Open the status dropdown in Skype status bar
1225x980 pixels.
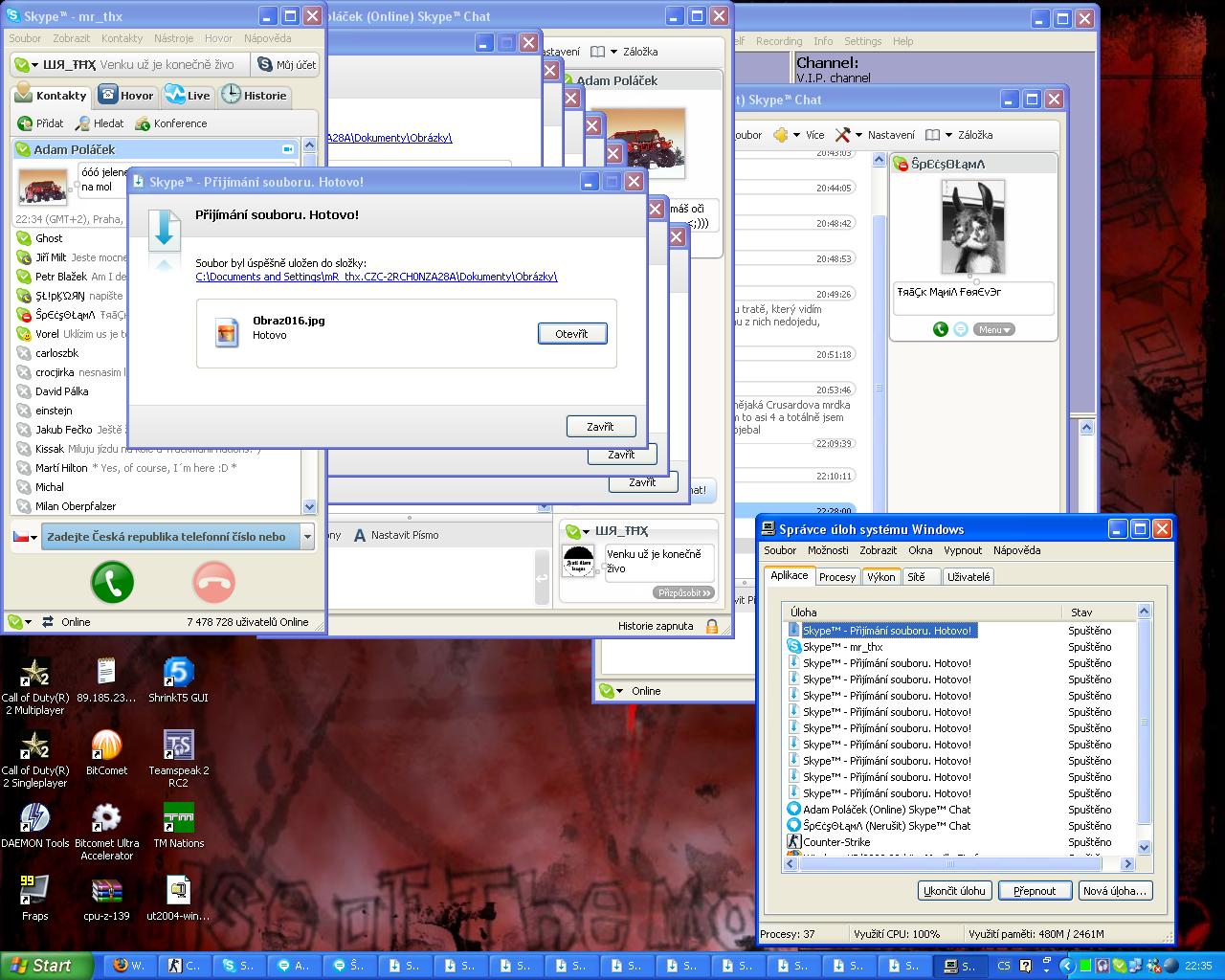point(19,622)
